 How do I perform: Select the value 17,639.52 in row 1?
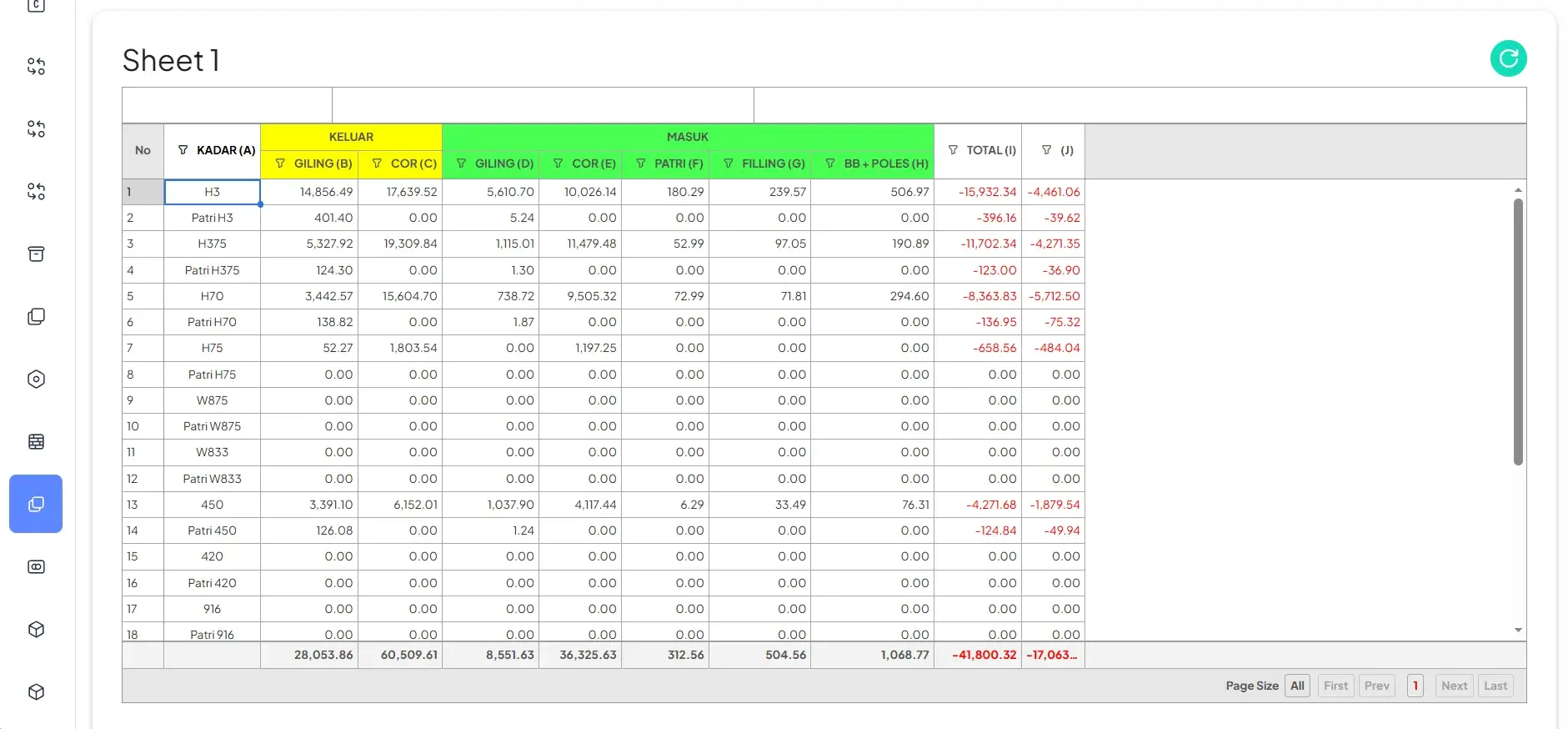[x=400, y=192]
